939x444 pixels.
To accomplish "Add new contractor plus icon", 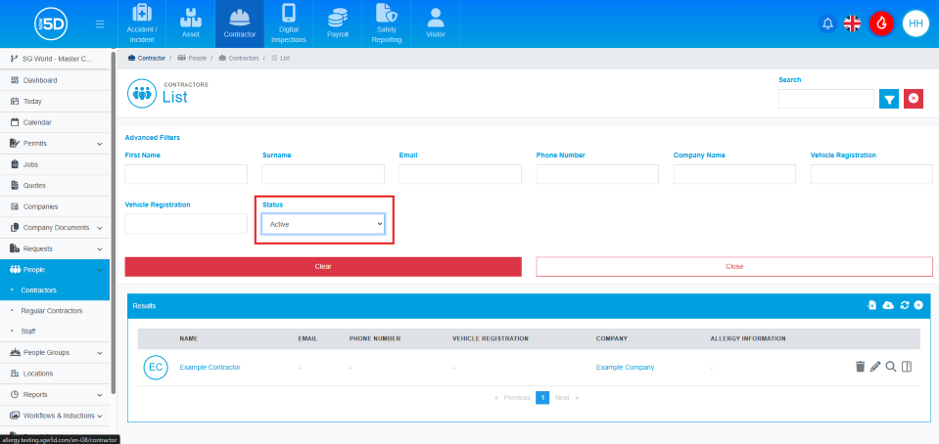I will tap(919, 306).
